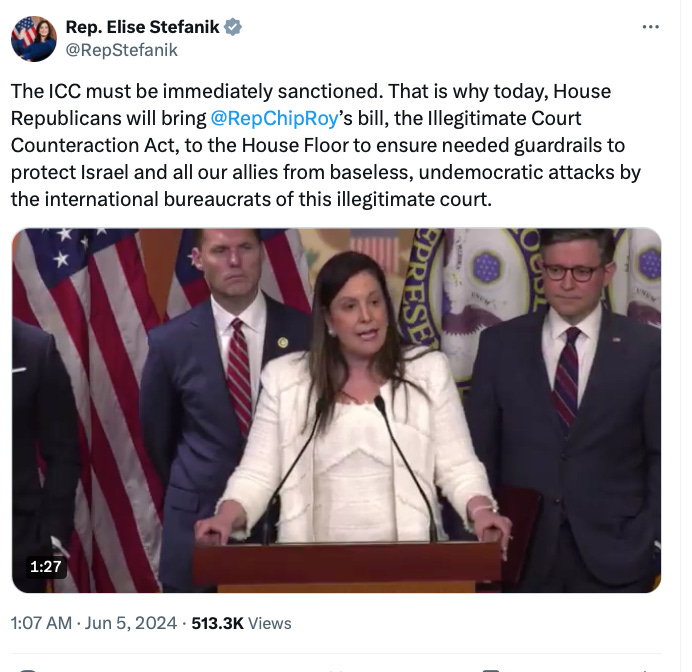Viewport: 692px width, 672px height.
Task: Click the 1:07 AM timestamp
Action: tap(41, 623)
